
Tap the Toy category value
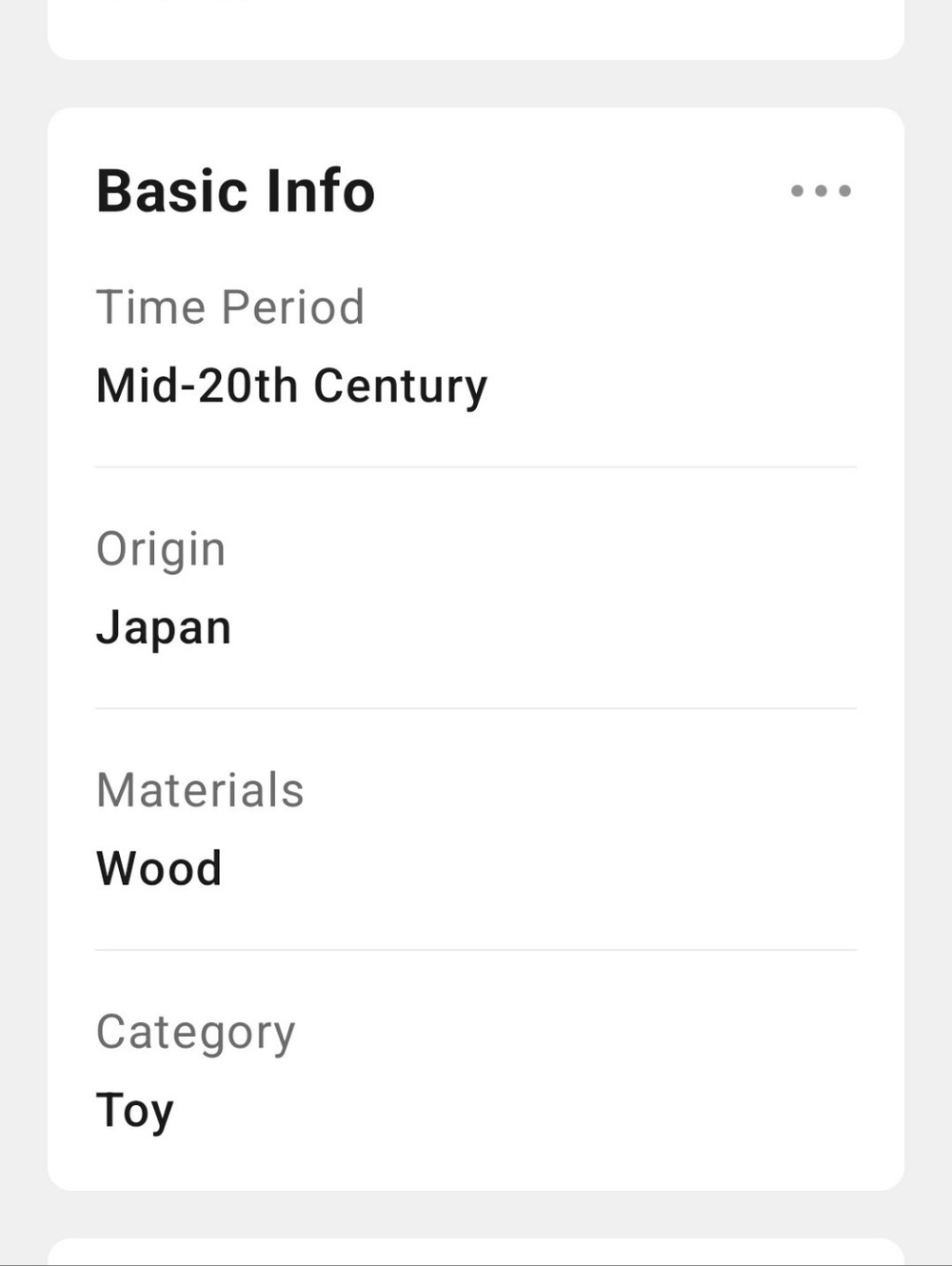135,1111
